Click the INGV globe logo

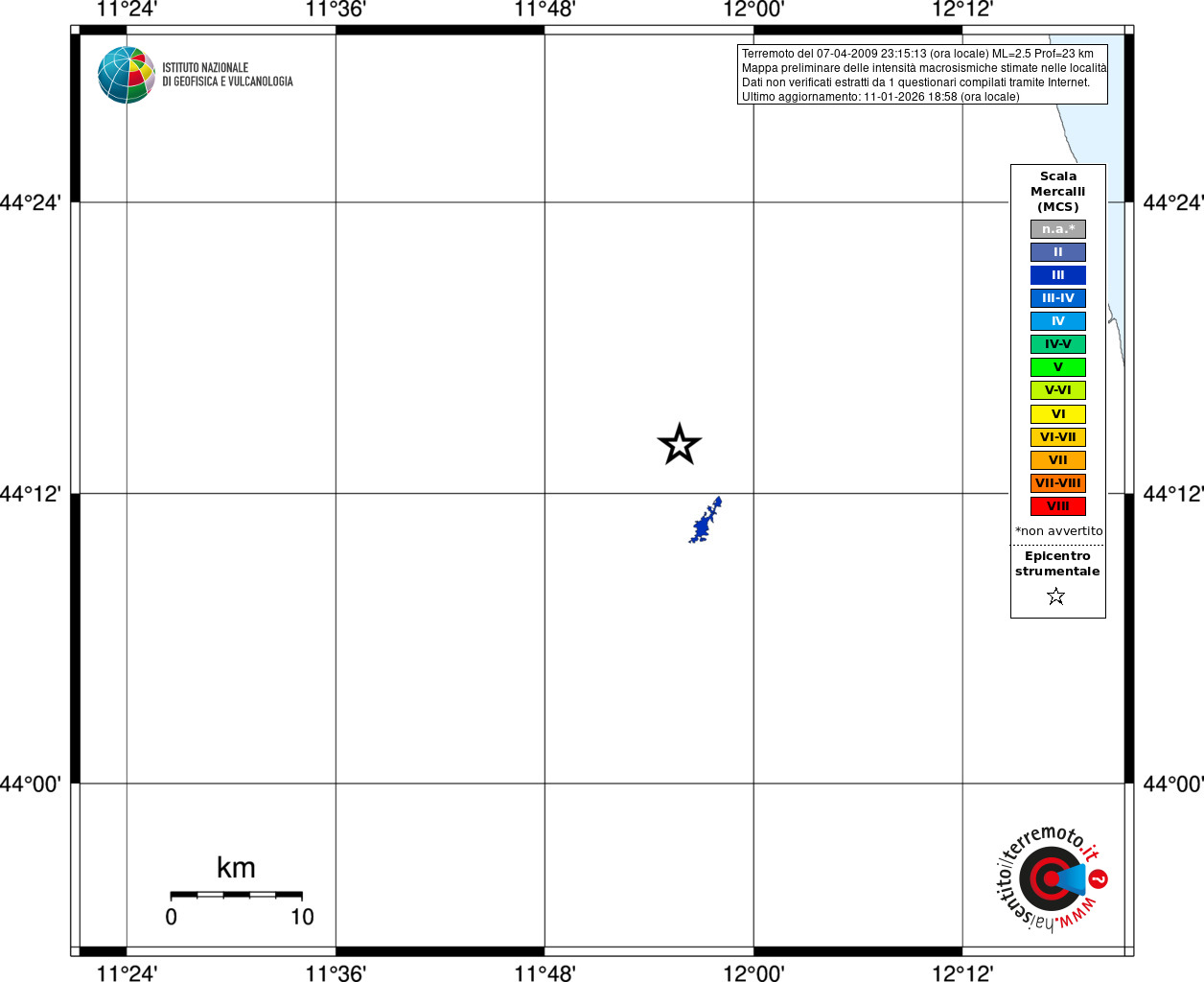coord(127,75)
